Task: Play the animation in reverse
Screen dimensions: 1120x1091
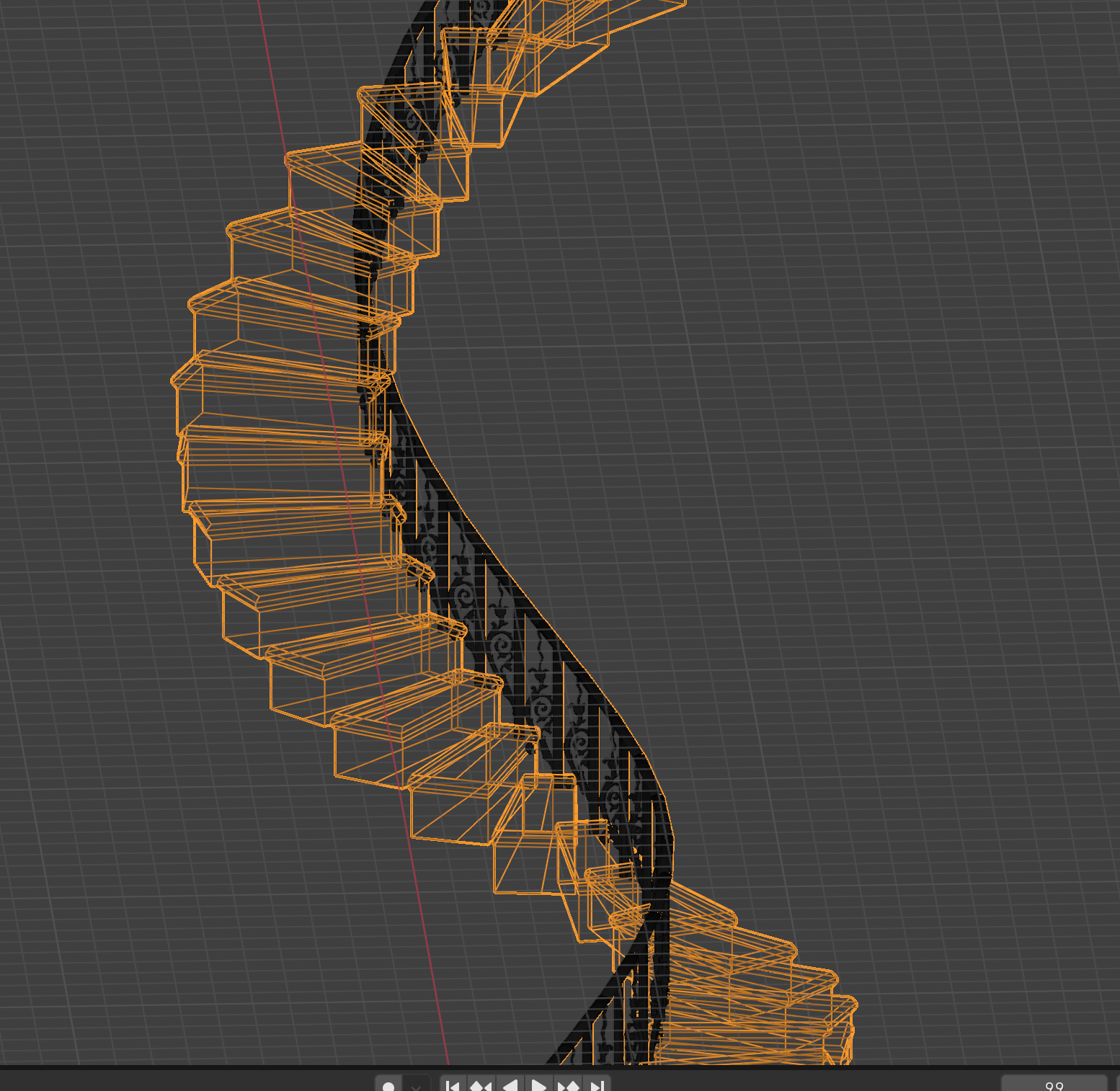Action: click(x=510, y=1085)
